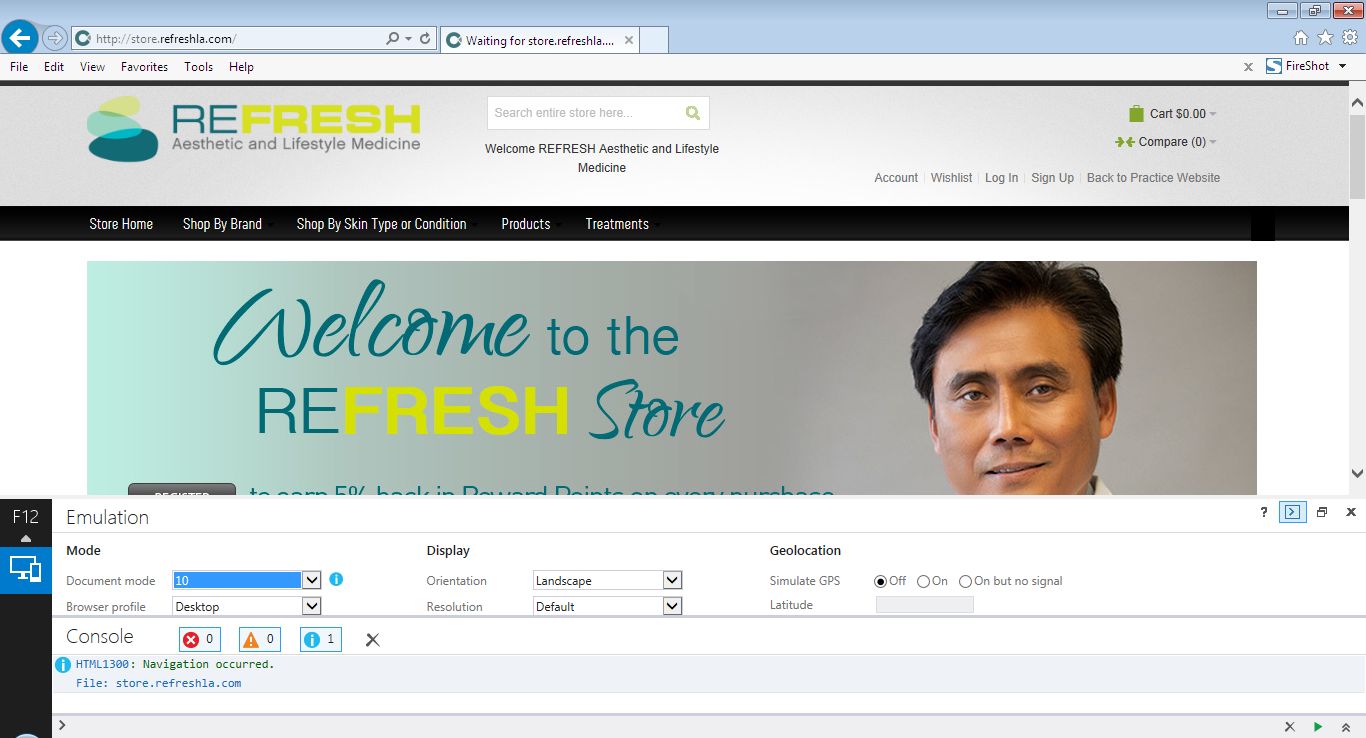Open the browser Tools gear icon

(x=1350, y=38)
